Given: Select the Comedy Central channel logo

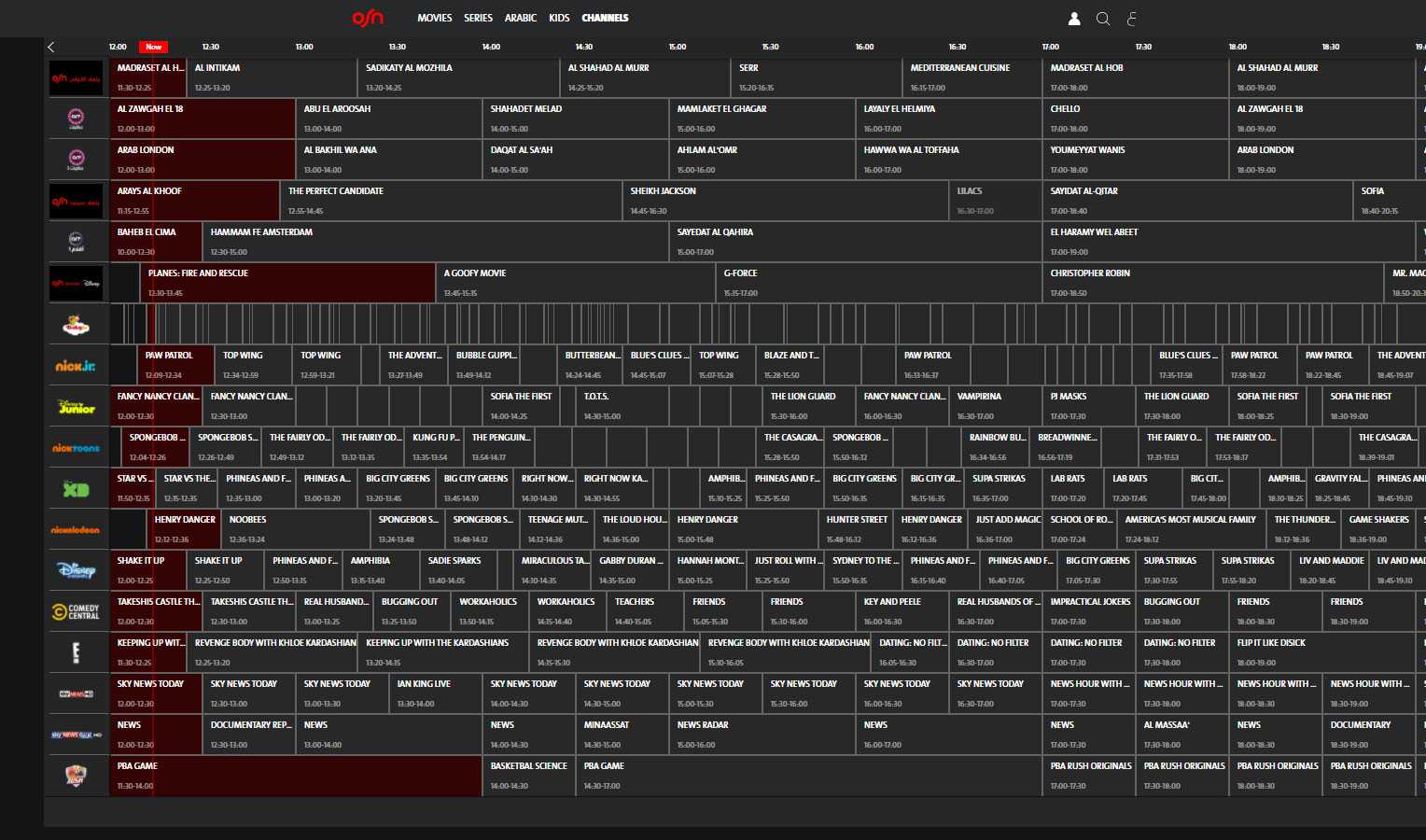Looking at the screenshot, I should click(77, 612).
